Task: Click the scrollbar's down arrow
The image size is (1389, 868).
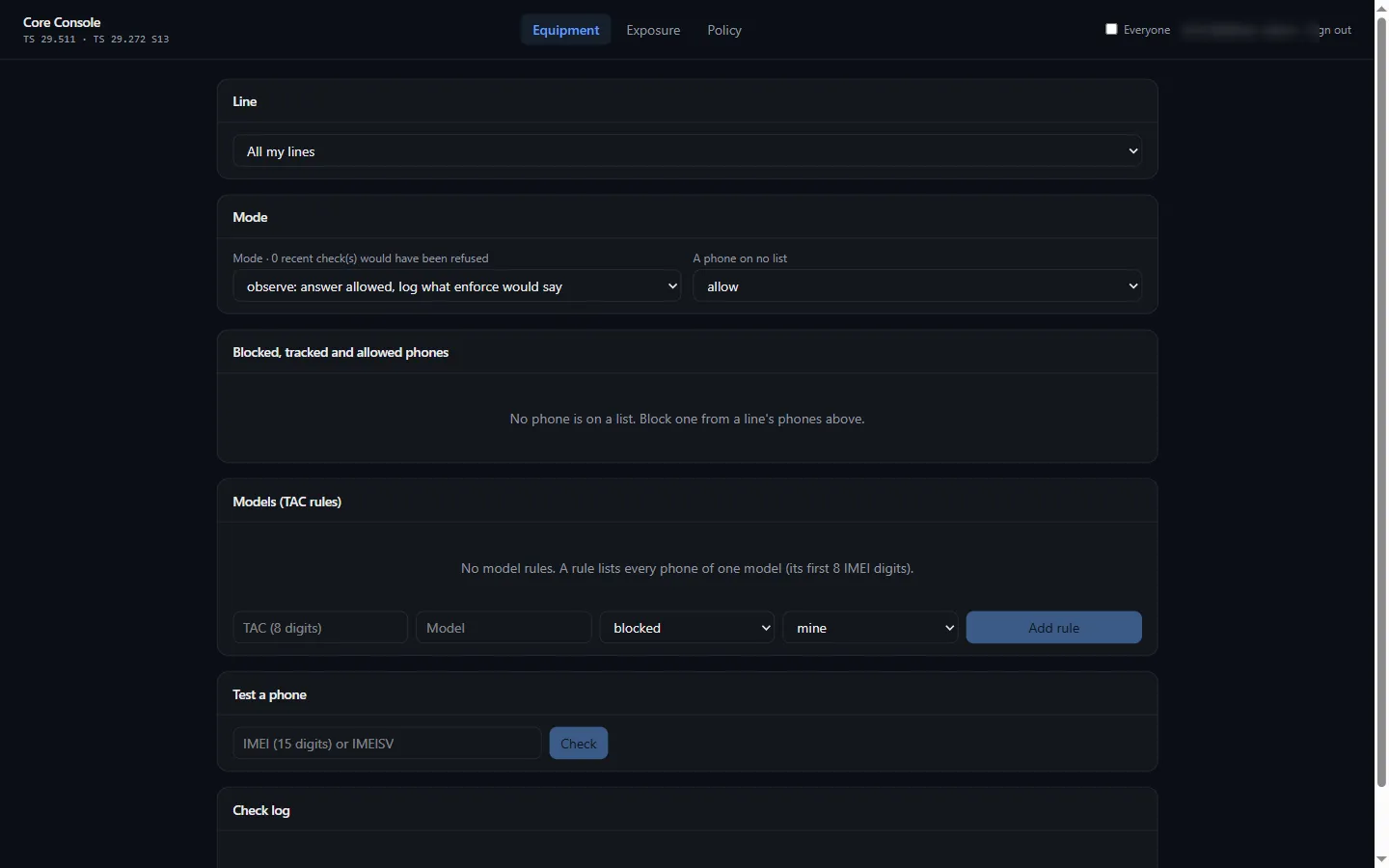Action: (1381, 859)
